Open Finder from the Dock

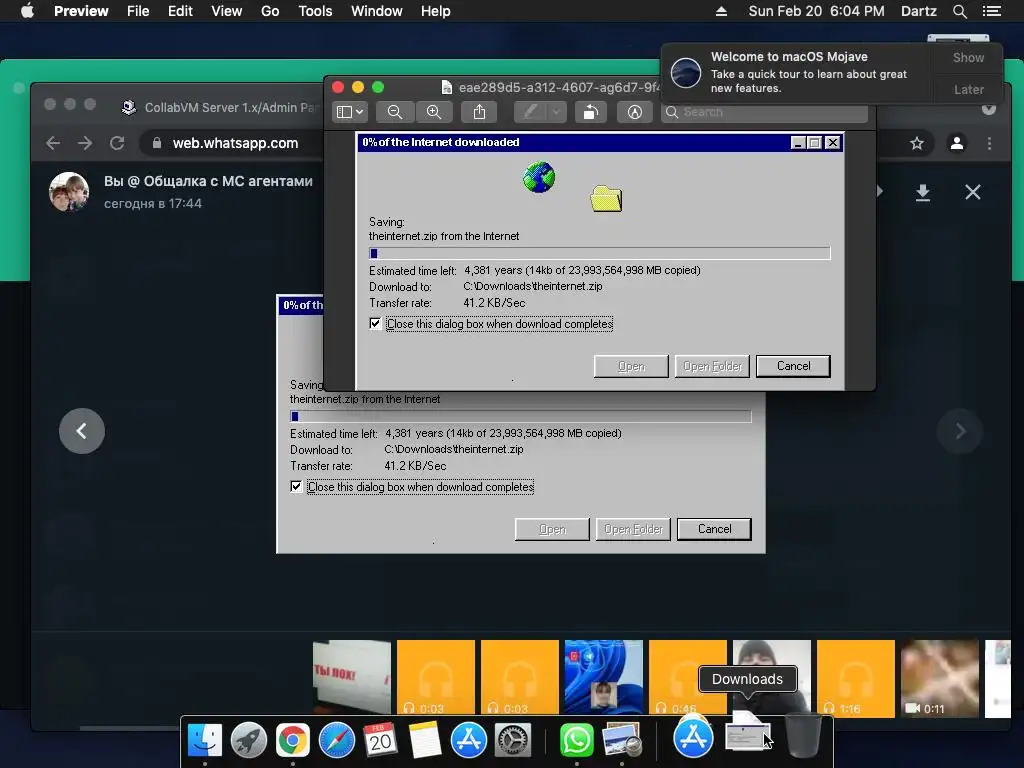coord(204,740)
